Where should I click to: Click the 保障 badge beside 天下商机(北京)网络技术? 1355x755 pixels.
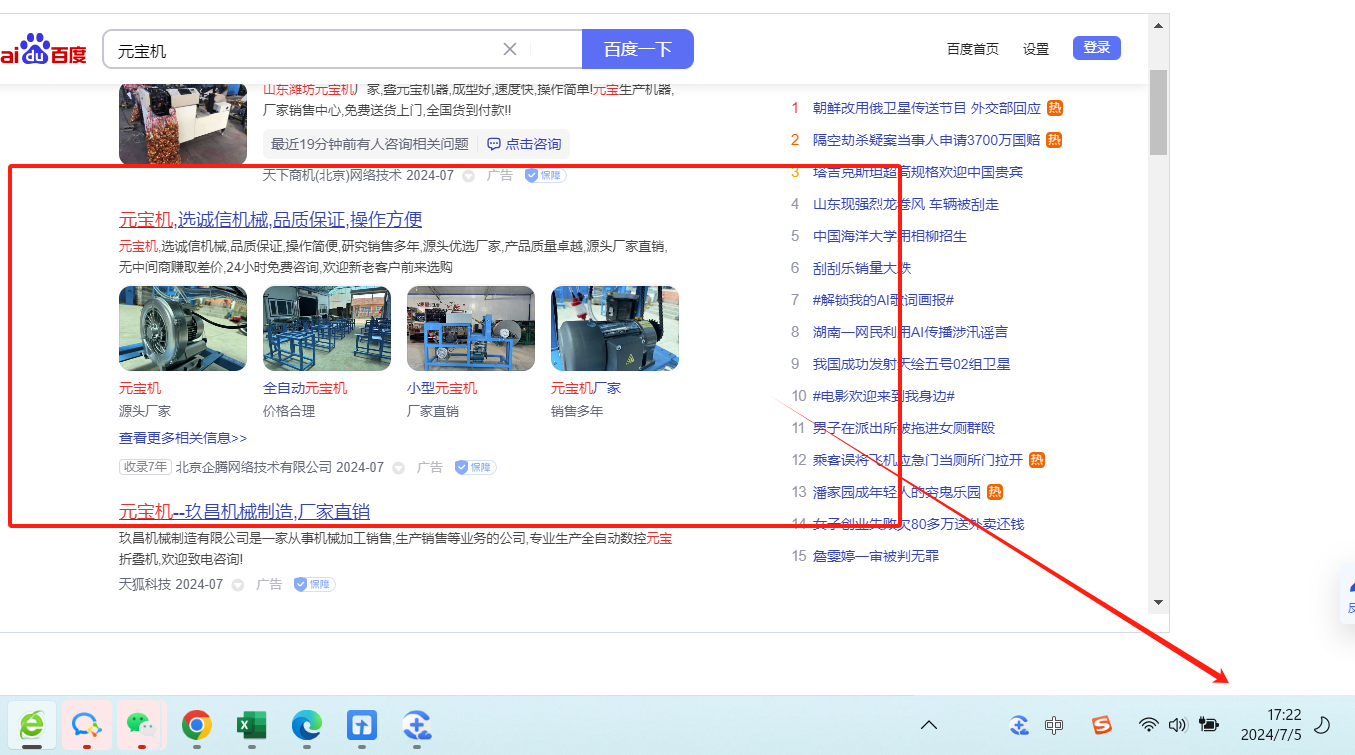click(545, 175)
